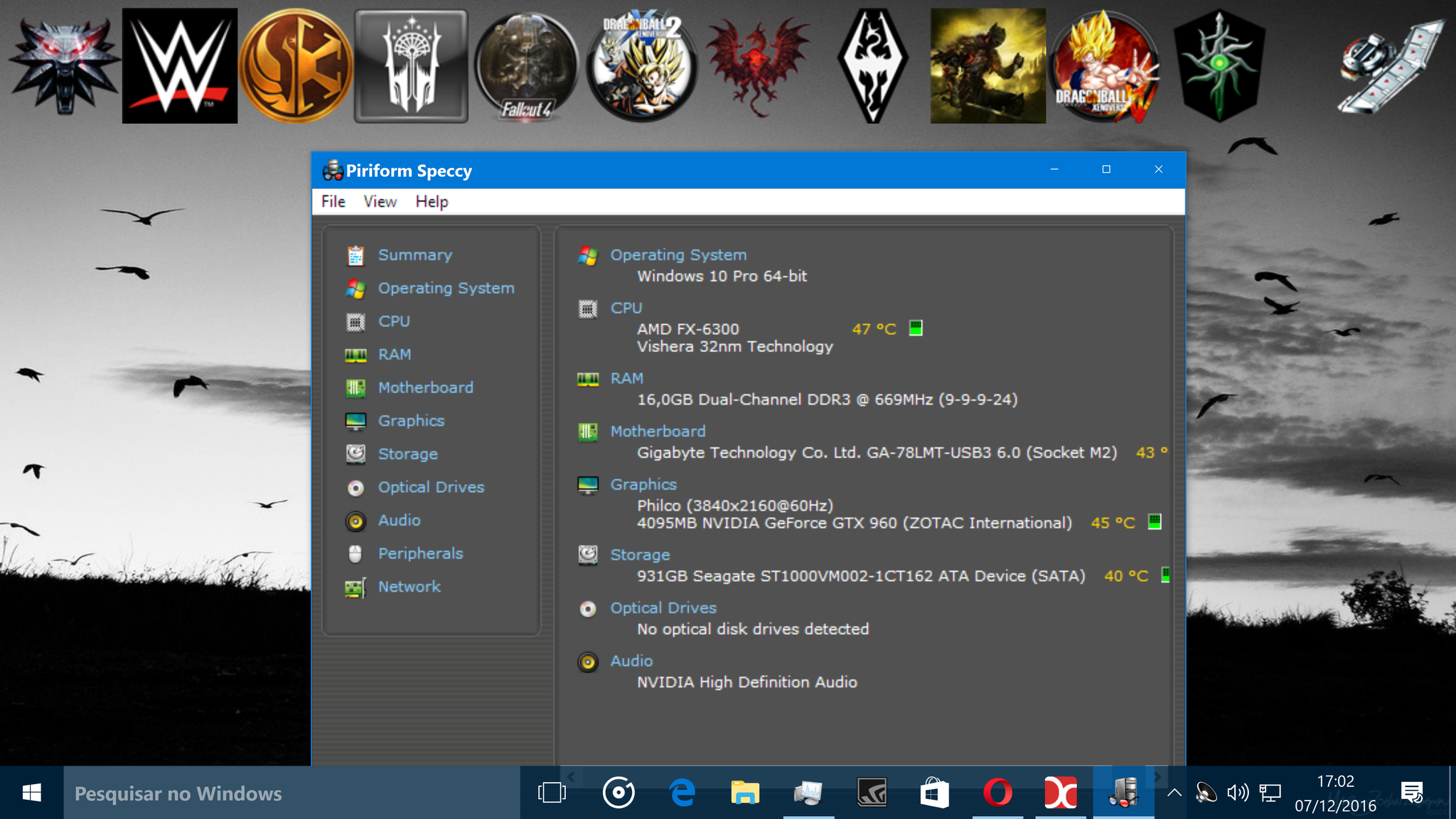
Task: Open the Audio sidebar entry
Action: tap(399, 520)
